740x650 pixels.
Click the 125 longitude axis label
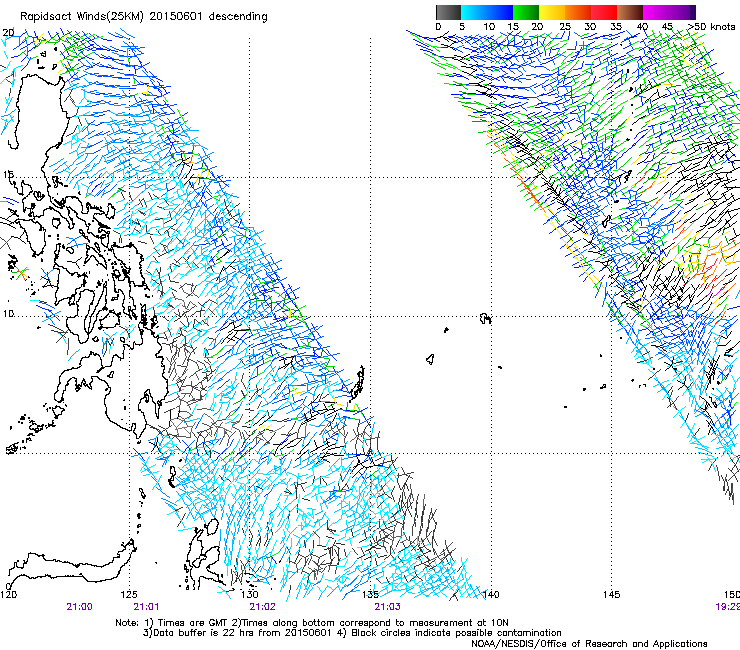[x=129, y=594]
